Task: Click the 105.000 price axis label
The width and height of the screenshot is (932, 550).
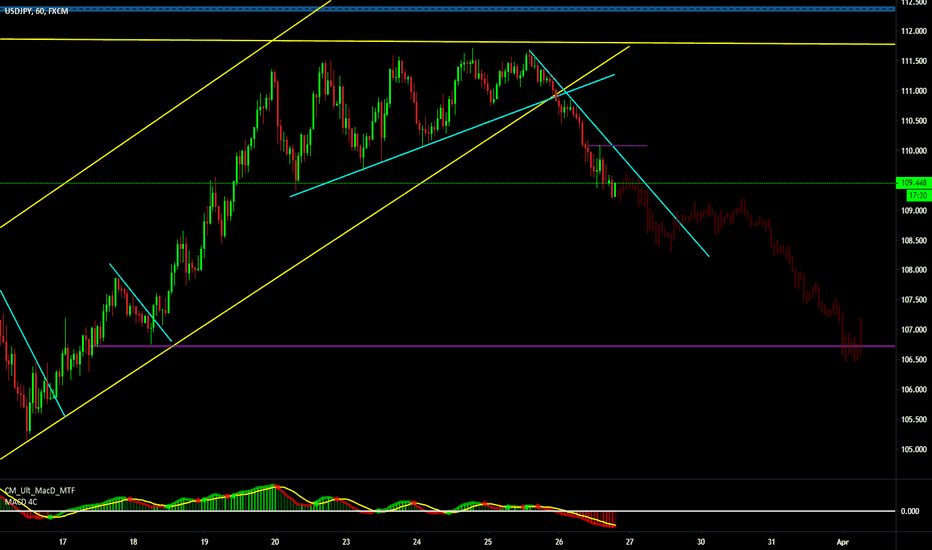Action: tap(914, 450)
